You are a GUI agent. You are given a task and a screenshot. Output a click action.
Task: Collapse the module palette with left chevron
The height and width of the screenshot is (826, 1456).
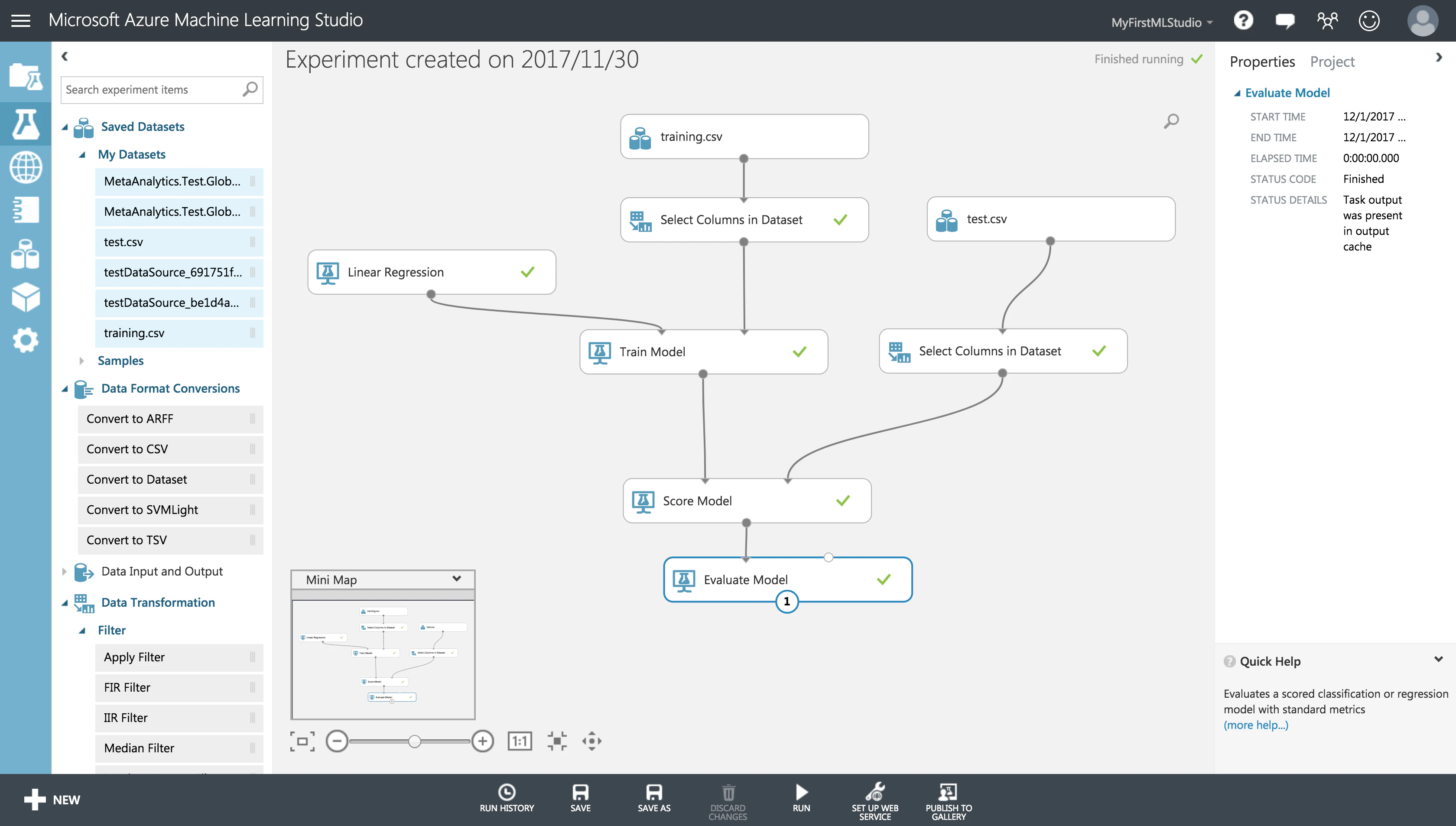click(65, 56)
